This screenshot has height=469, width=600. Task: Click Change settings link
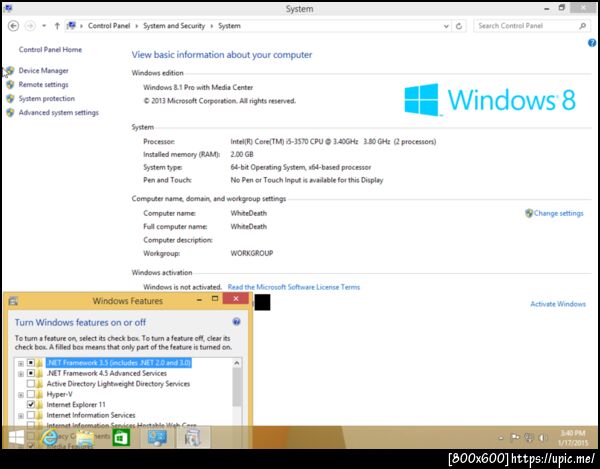pyautogui.click(x=559, y=213)
